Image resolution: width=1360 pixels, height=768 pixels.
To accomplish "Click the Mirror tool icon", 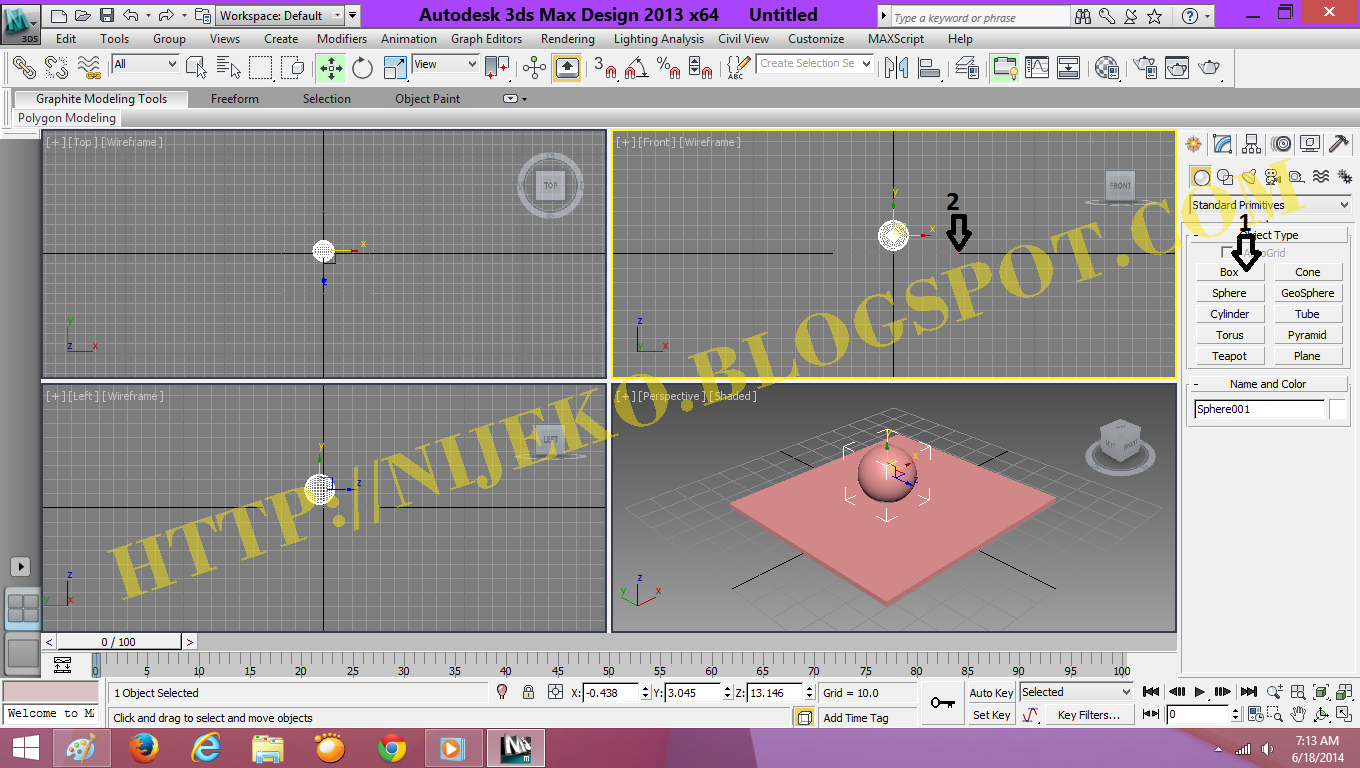I will (x=897, y=67).
